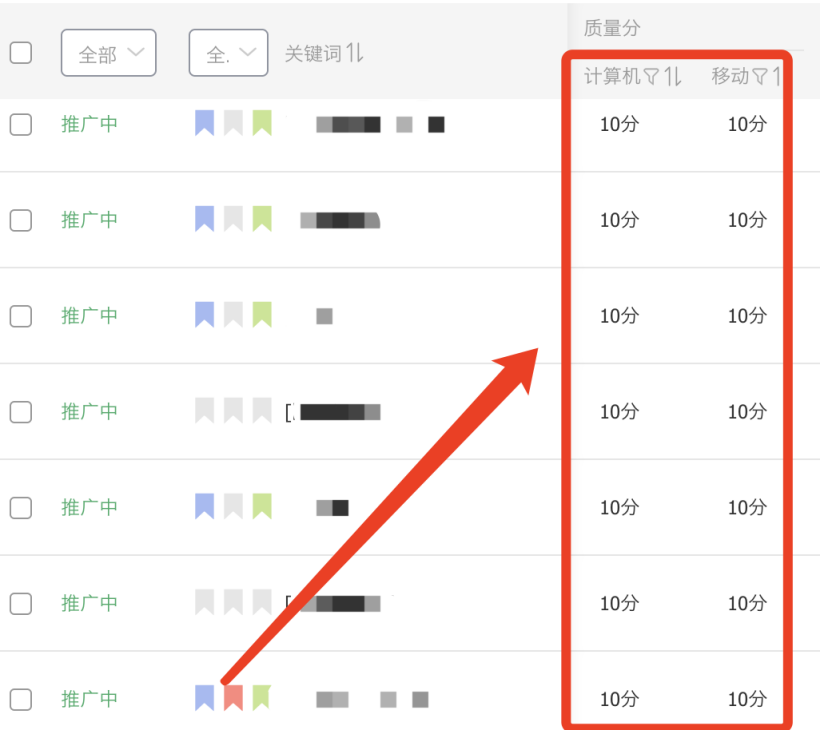This screenshot has height=730, width=820.
Task: Select the blue flag icon in the first row
Action: tap(204, 122)
